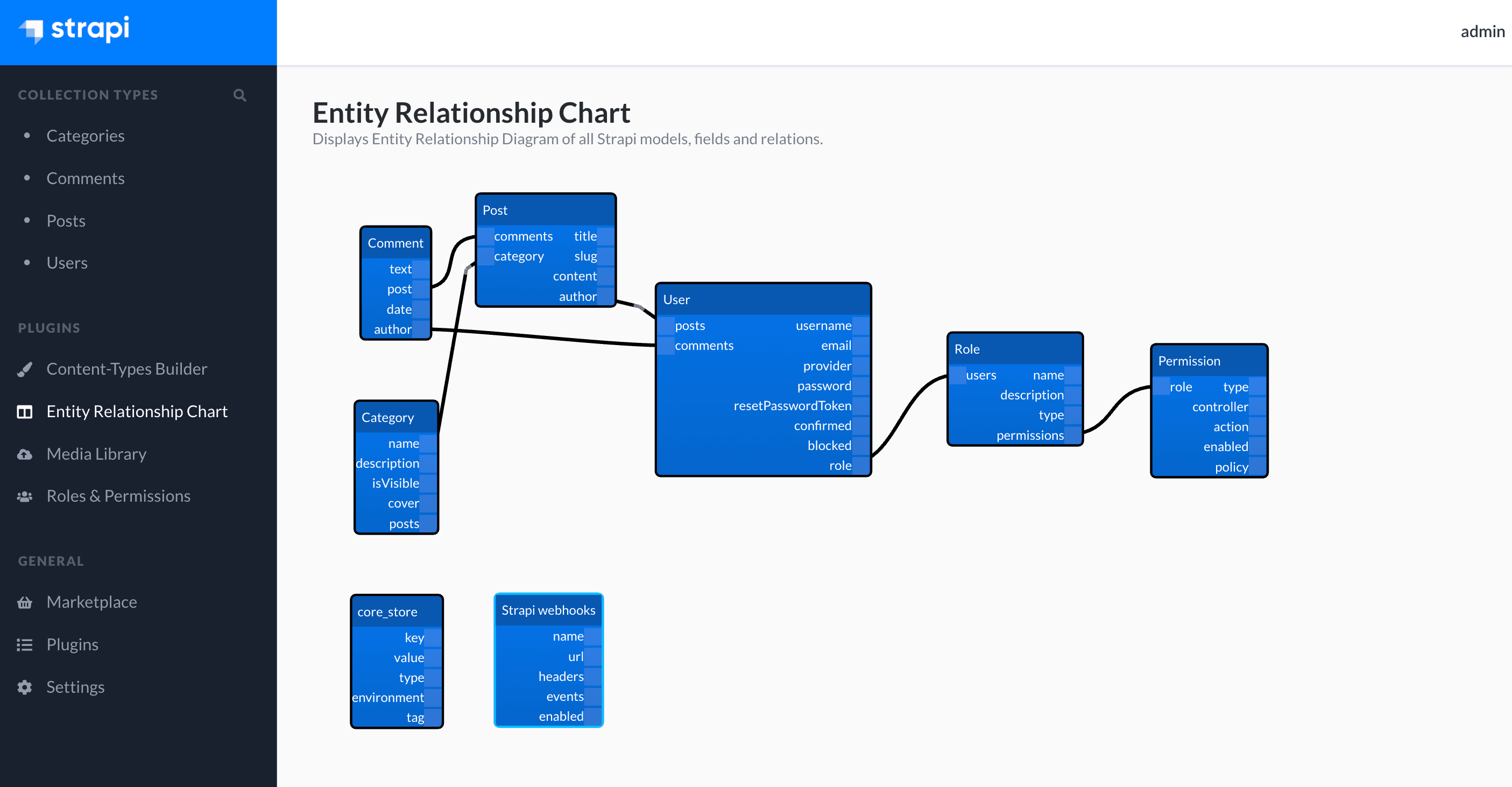
Task: Click the search icon in Collection Types
Action: [x=240, y=94]
